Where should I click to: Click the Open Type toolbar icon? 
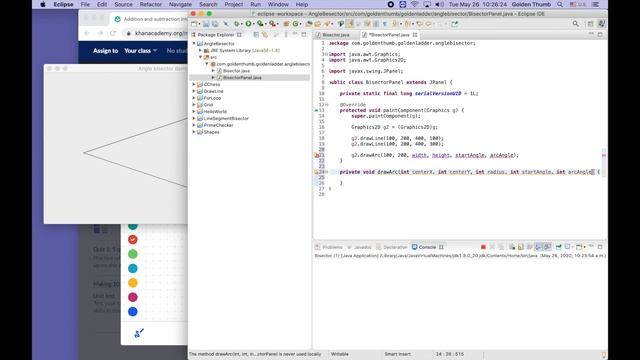pos(308,24)
